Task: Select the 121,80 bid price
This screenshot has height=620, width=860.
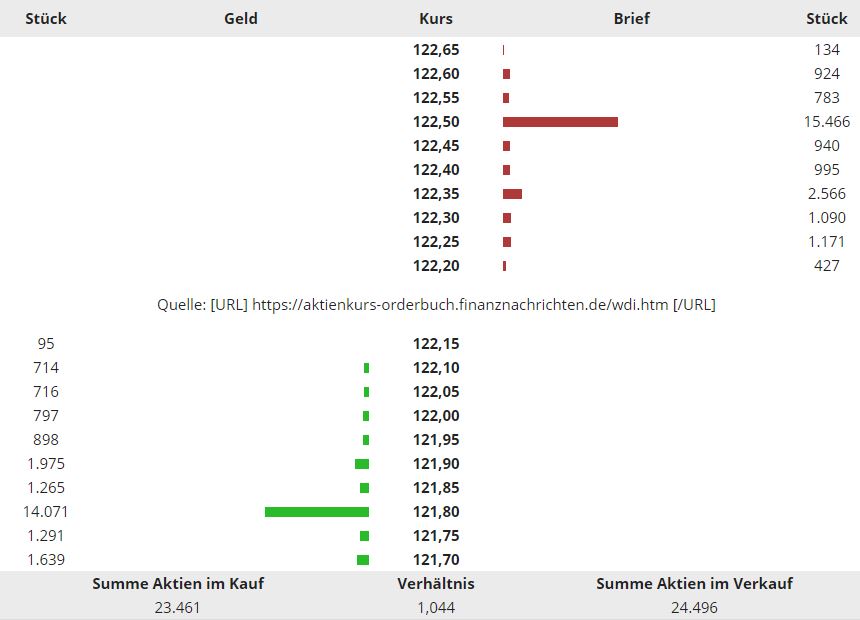Action: click(x=436, y=512)
